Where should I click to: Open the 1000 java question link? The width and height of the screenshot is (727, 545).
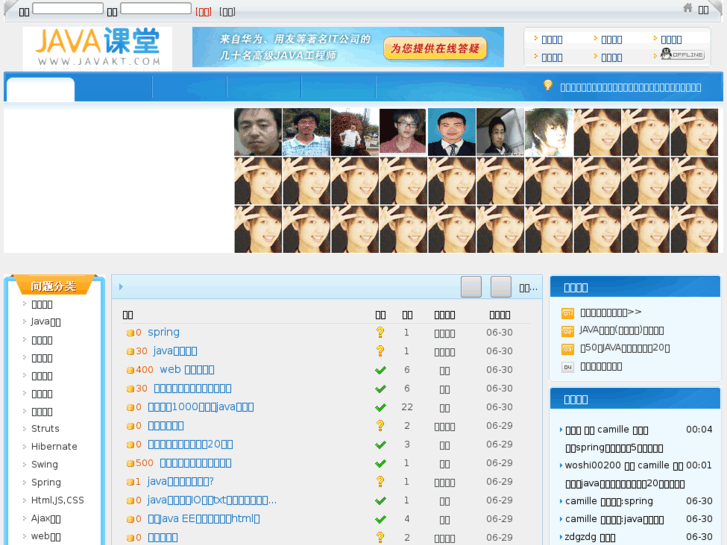[200, 407]
